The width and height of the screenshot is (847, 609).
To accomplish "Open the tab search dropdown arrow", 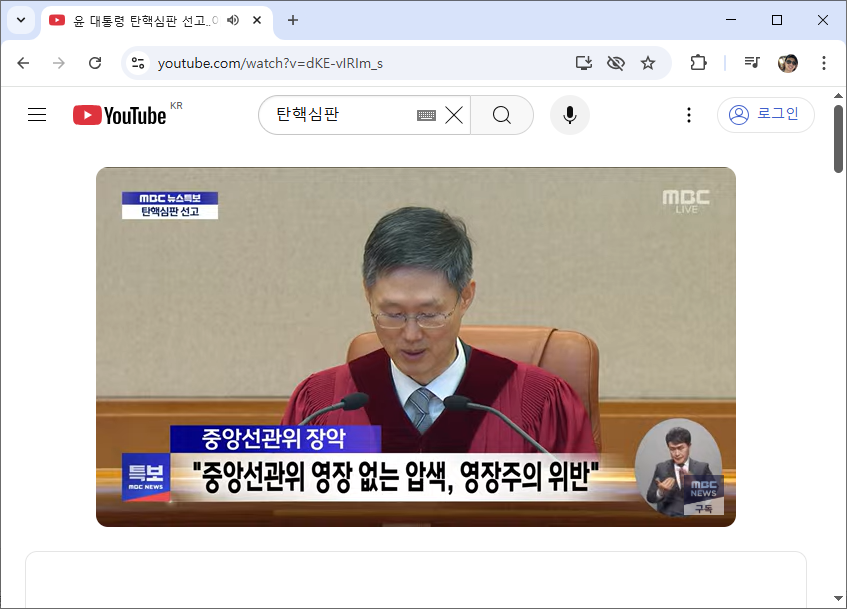I will point(21,21).
